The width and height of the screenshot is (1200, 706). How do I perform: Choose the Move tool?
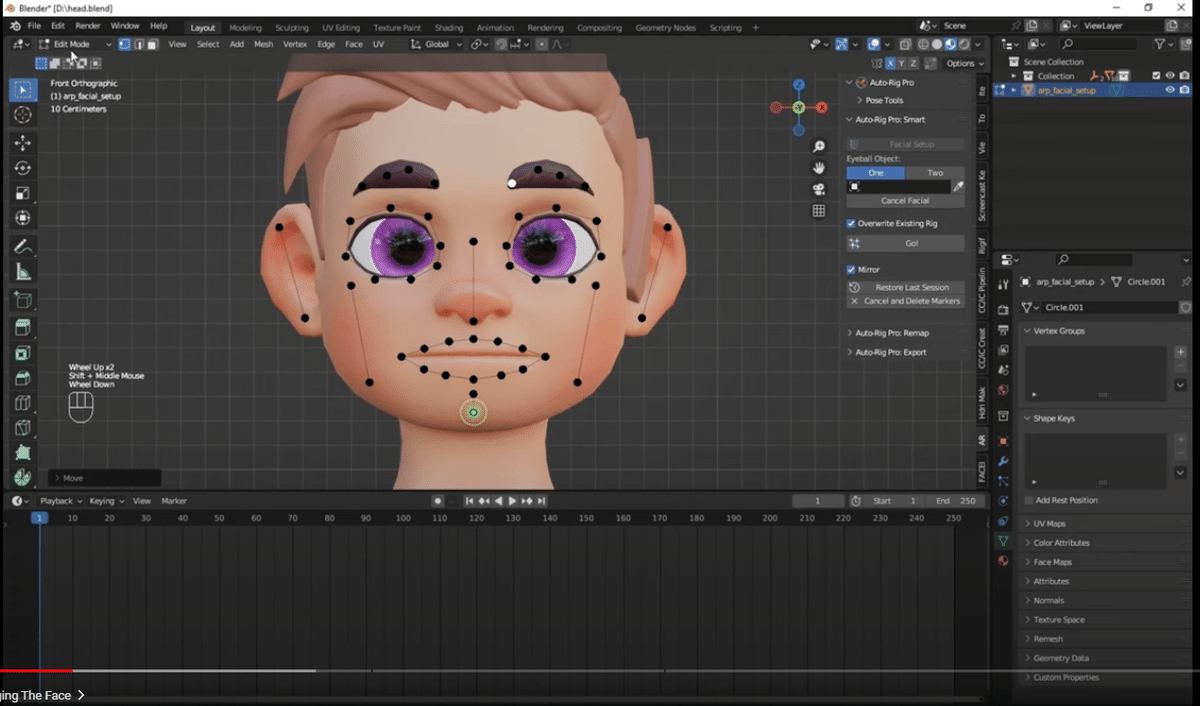[x=23, y=143]
